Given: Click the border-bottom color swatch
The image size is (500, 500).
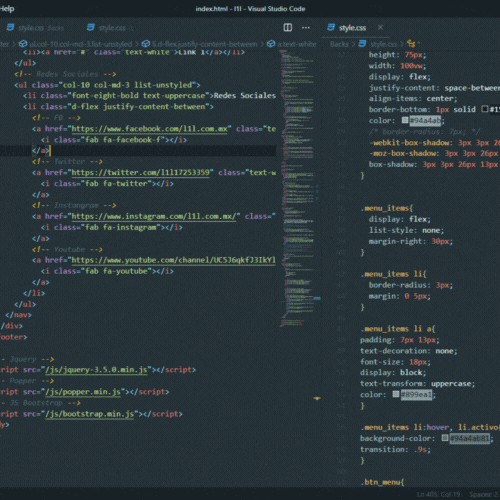Looking at the screenshot, I should click(485, 109).
